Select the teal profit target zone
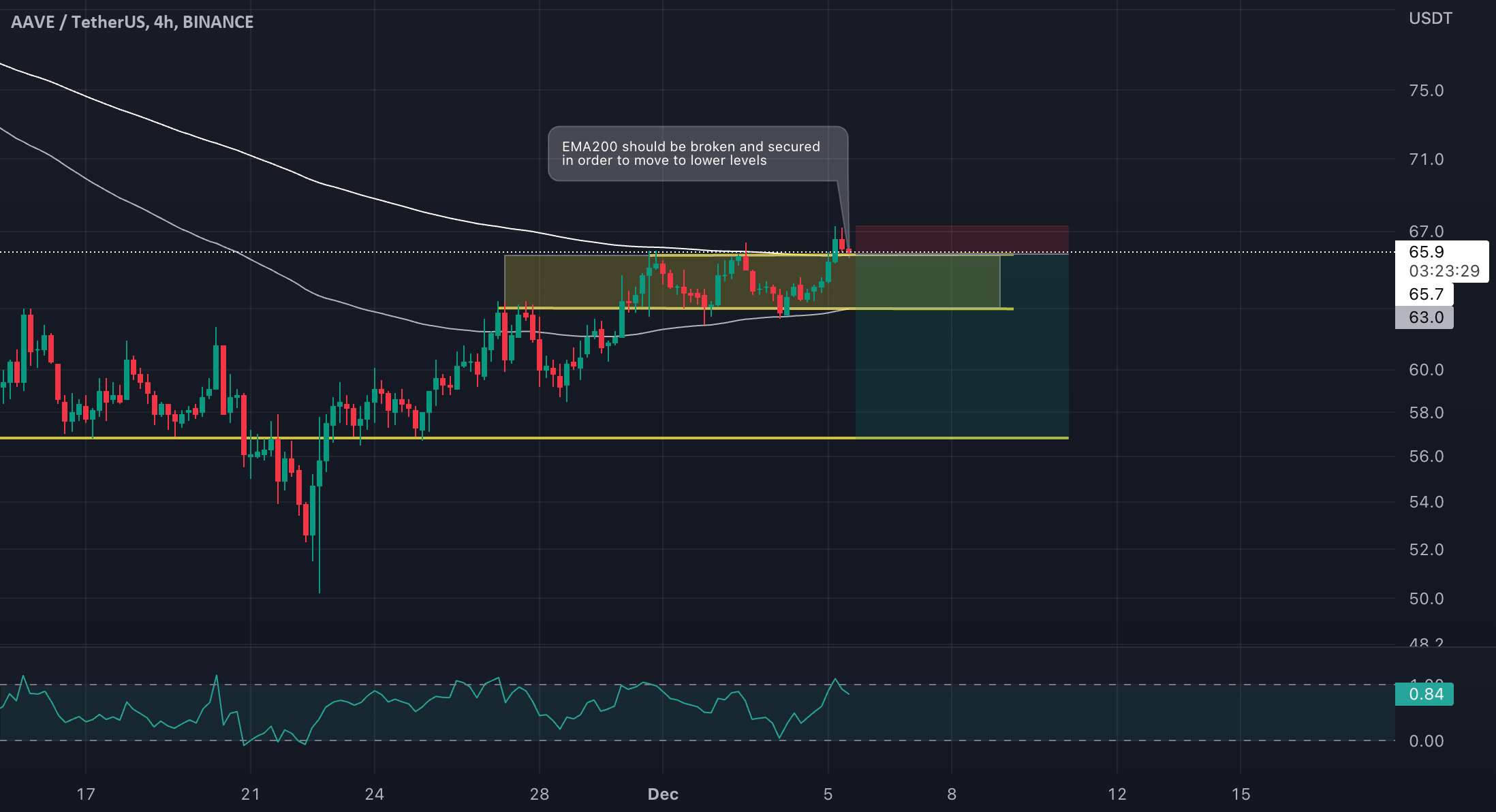 pyautogui.click(x=962, y=345)
